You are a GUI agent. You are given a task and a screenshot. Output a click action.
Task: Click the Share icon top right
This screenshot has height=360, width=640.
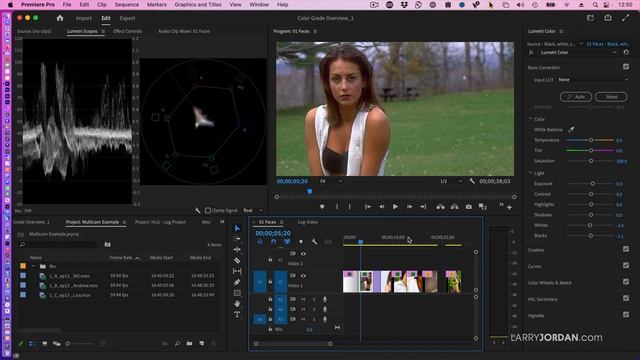pos(608,18)
